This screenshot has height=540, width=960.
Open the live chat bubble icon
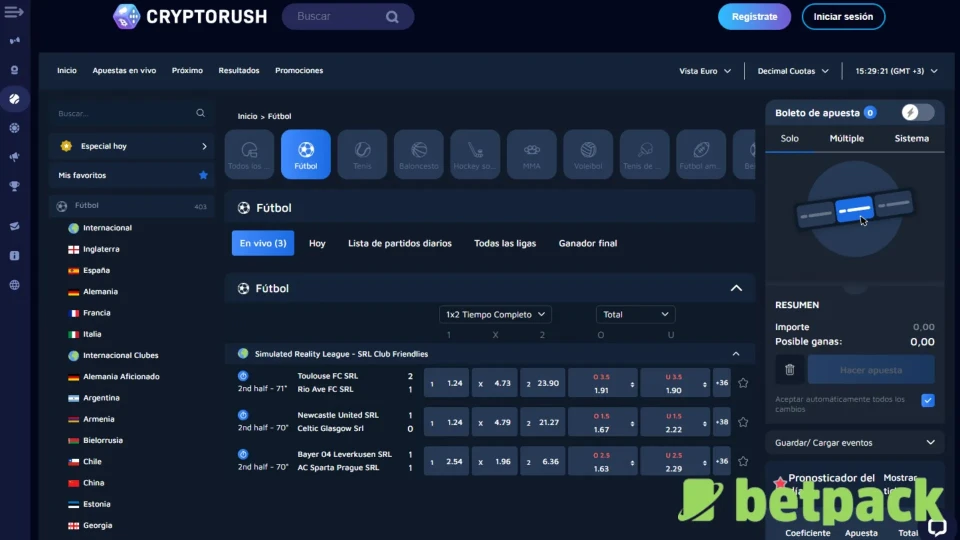pyautogui.click(x=937, y=526)
